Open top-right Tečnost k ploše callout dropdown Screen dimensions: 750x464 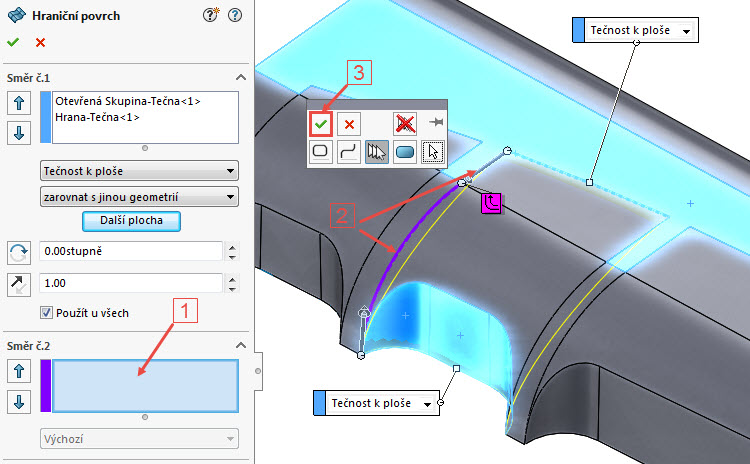pos(686,31)
